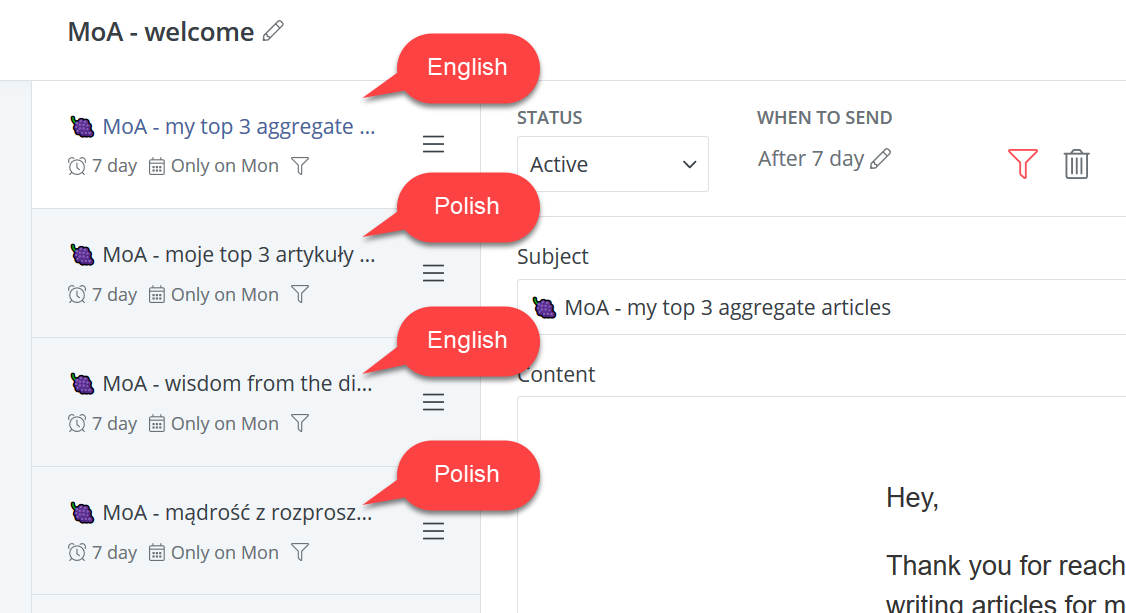Open the filter funnel on "my top 3 aggregate" message
1126x613 pixels.
pos(300,166)
